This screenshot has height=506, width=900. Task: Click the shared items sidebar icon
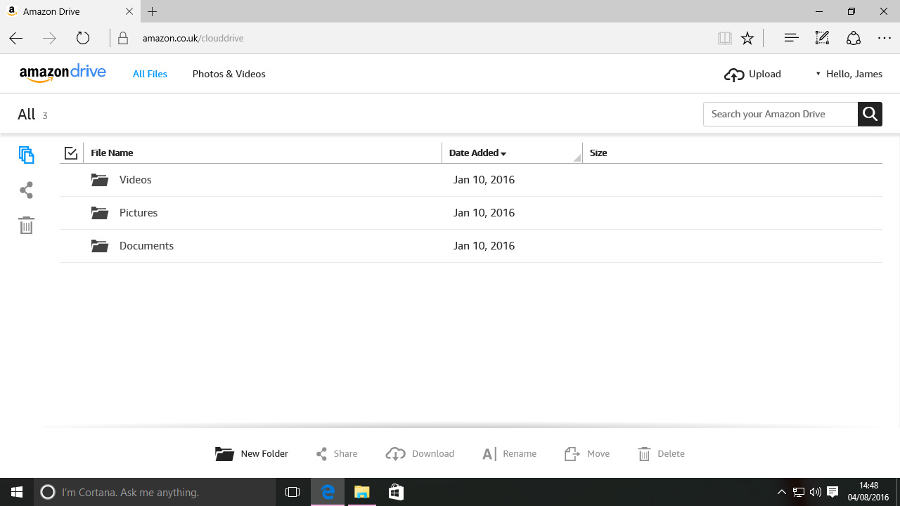(26, 190)
